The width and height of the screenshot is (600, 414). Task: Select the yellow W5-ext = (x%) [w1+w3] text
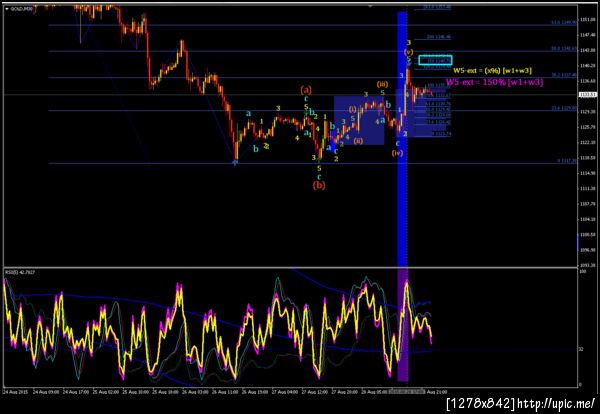(x=492, y=71)
